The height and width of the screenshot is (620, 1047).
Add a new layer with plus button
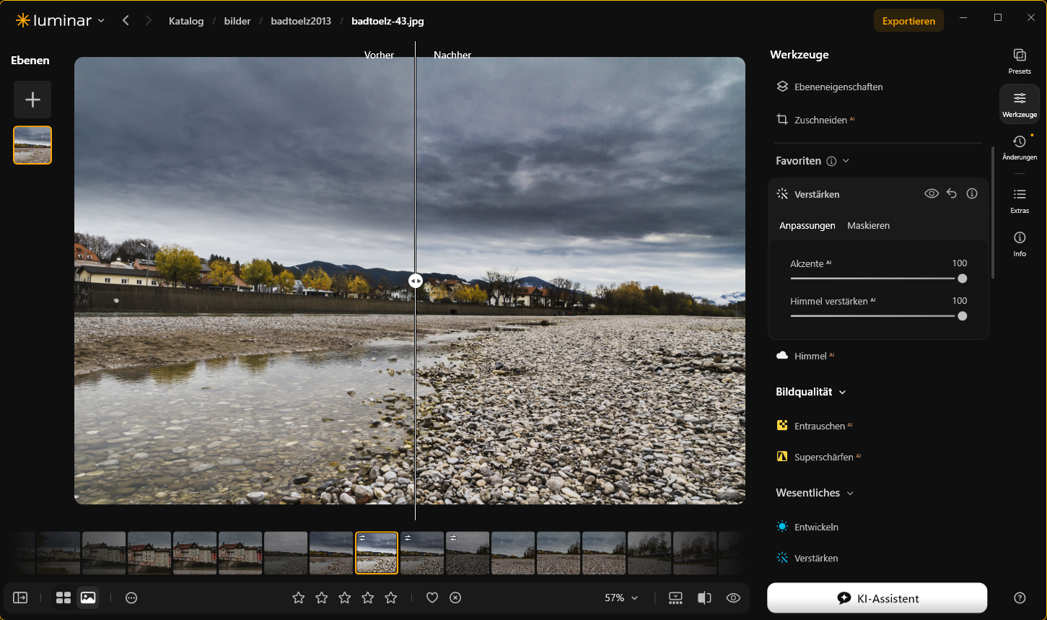[32, 99]
